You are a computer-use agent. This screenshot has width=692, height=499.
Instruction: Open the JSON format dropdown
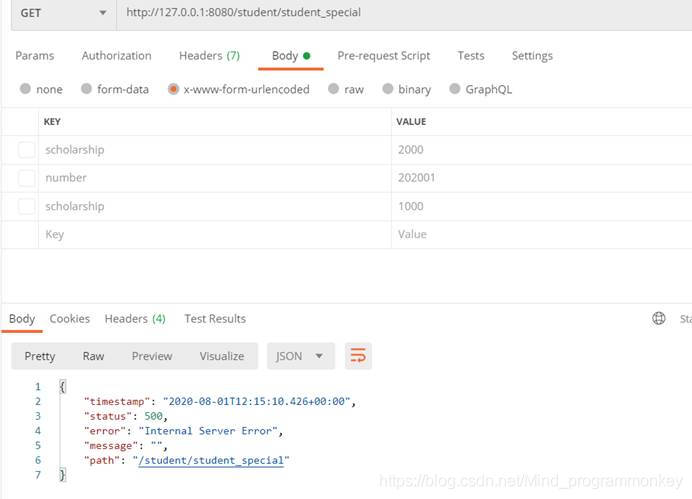tap(300, 356)
